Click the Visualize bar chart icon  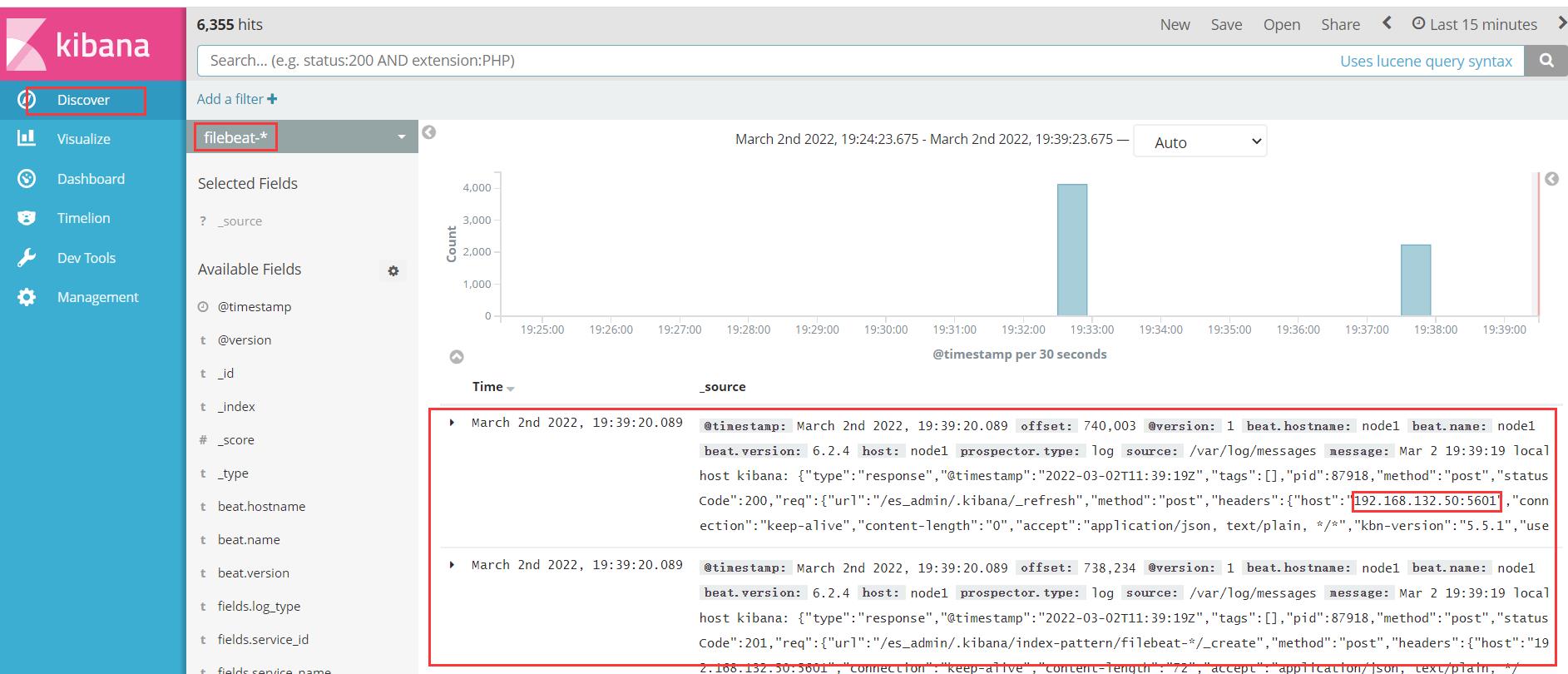27,138
